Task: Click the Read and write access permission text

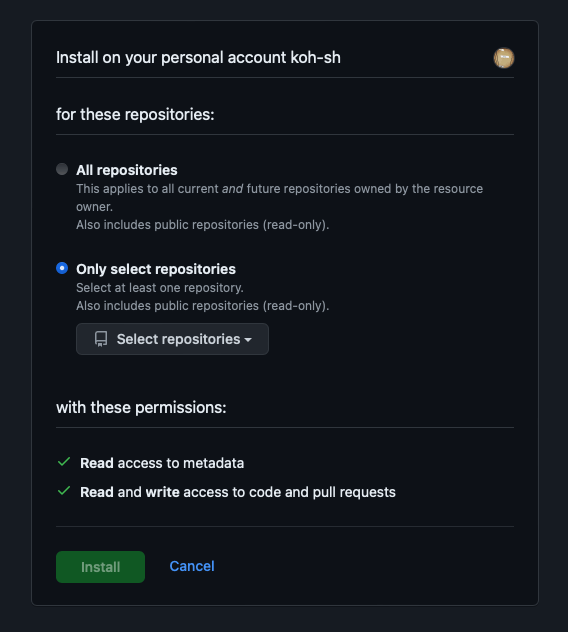Action: 238,492
